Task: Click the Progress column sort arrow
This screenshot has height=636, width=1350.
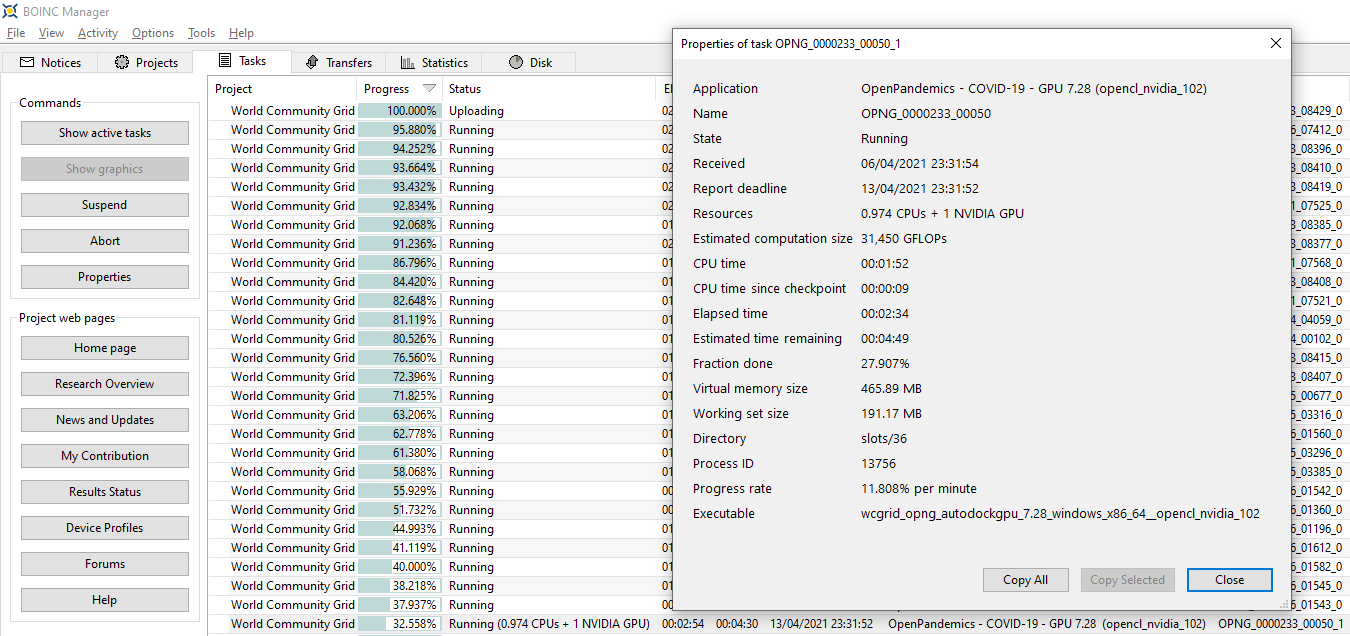Action: (x=429, y=89)
